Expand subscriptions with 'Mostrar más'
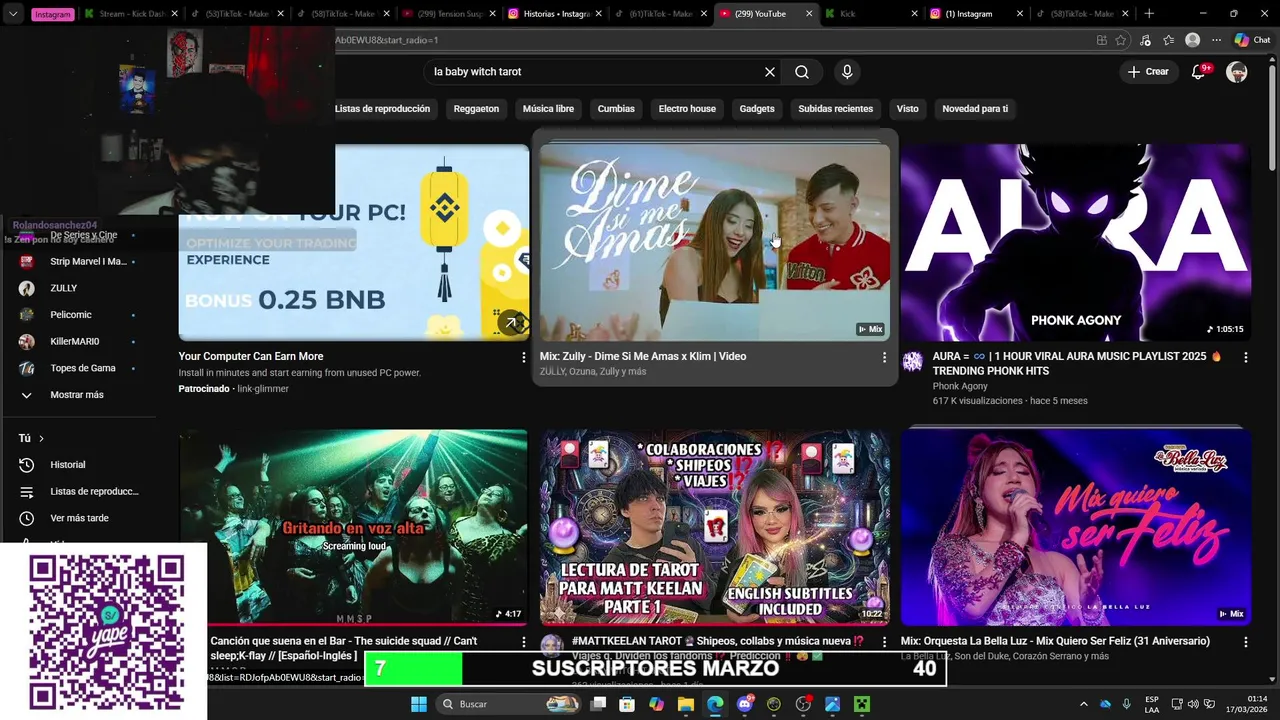 point(78,395)
